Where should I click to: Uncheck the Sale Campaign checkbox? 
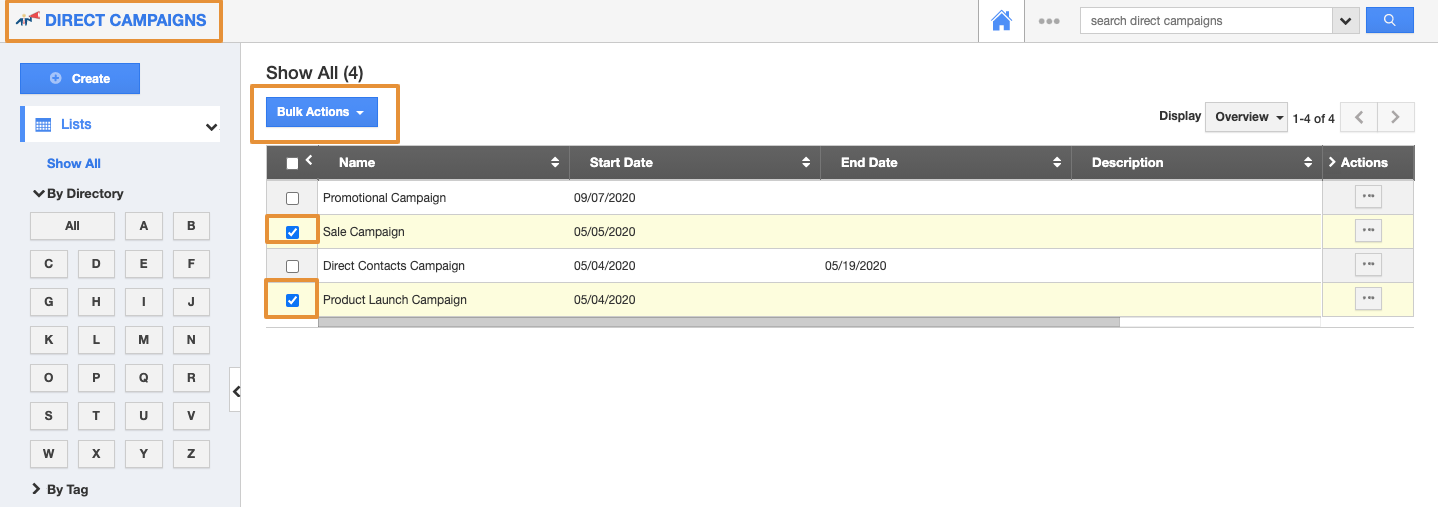(292, 232)
